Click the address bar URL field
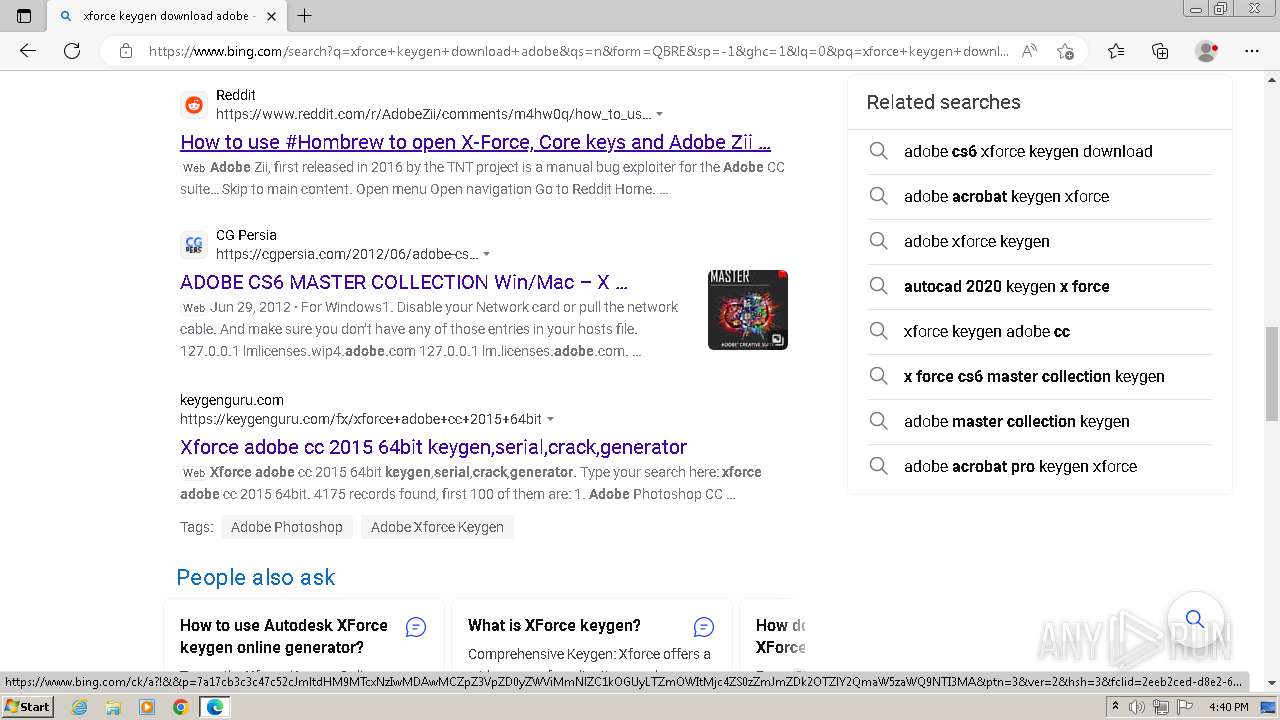This screenshot has height=720, width=1280. [578, 51]
